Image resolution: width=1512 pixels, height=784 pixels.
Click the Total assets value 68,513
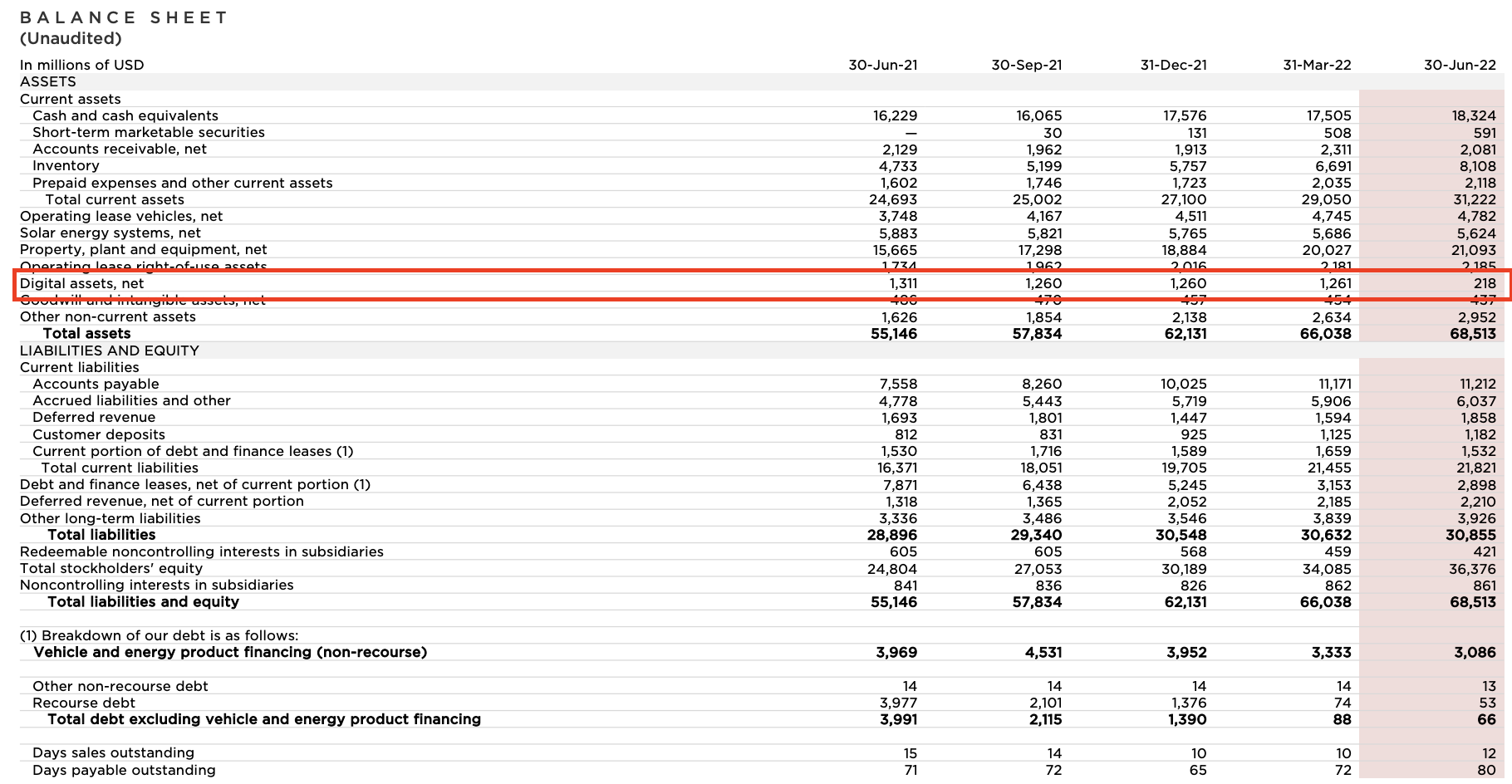point(1472,333)
